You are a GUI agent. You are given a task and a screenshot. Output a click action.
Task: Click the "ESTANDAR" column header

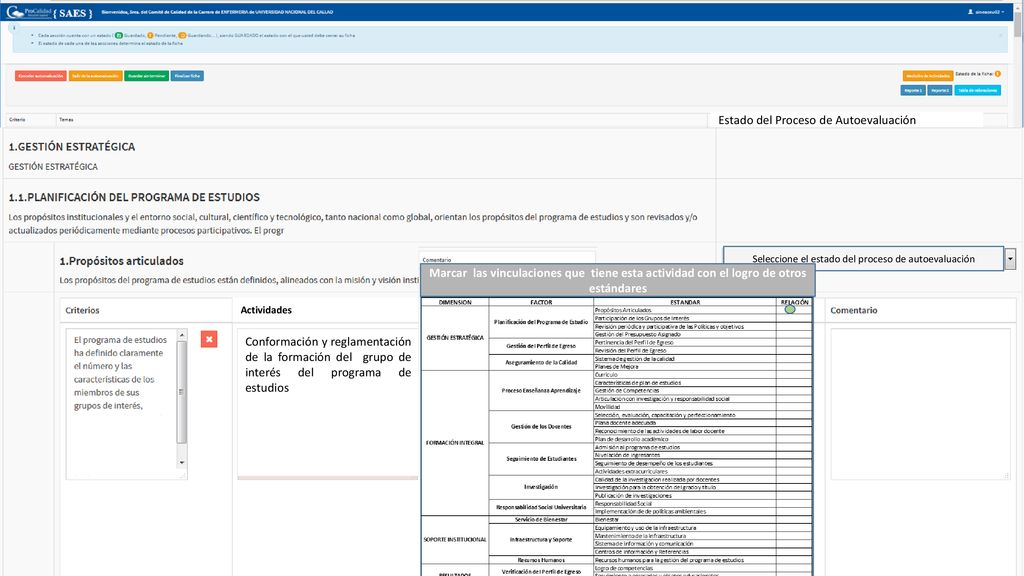[685, 302]
